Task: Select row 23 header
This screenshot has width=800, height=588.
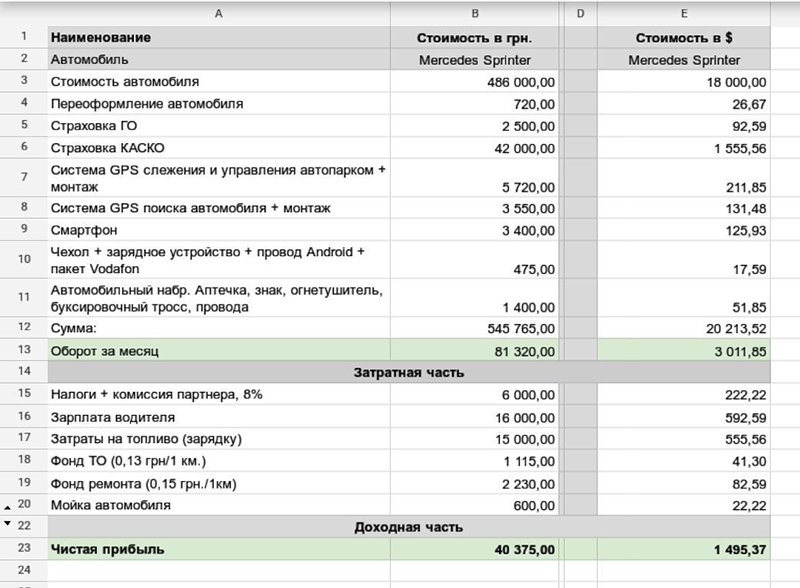Action: (24, 548)
